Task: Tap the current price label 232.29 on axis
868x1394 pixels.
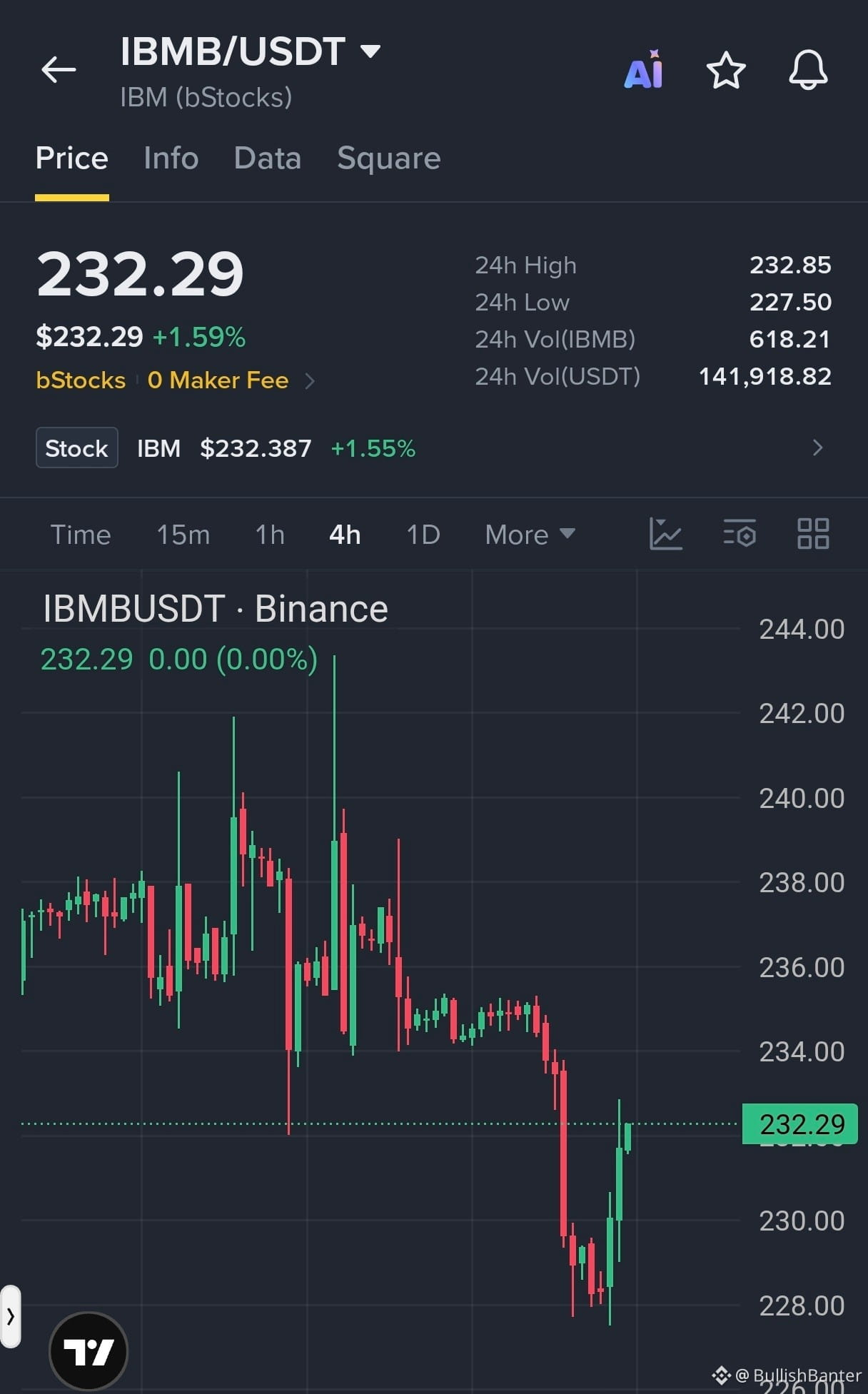Action: pyautogui.click(x=800, y=1124)
